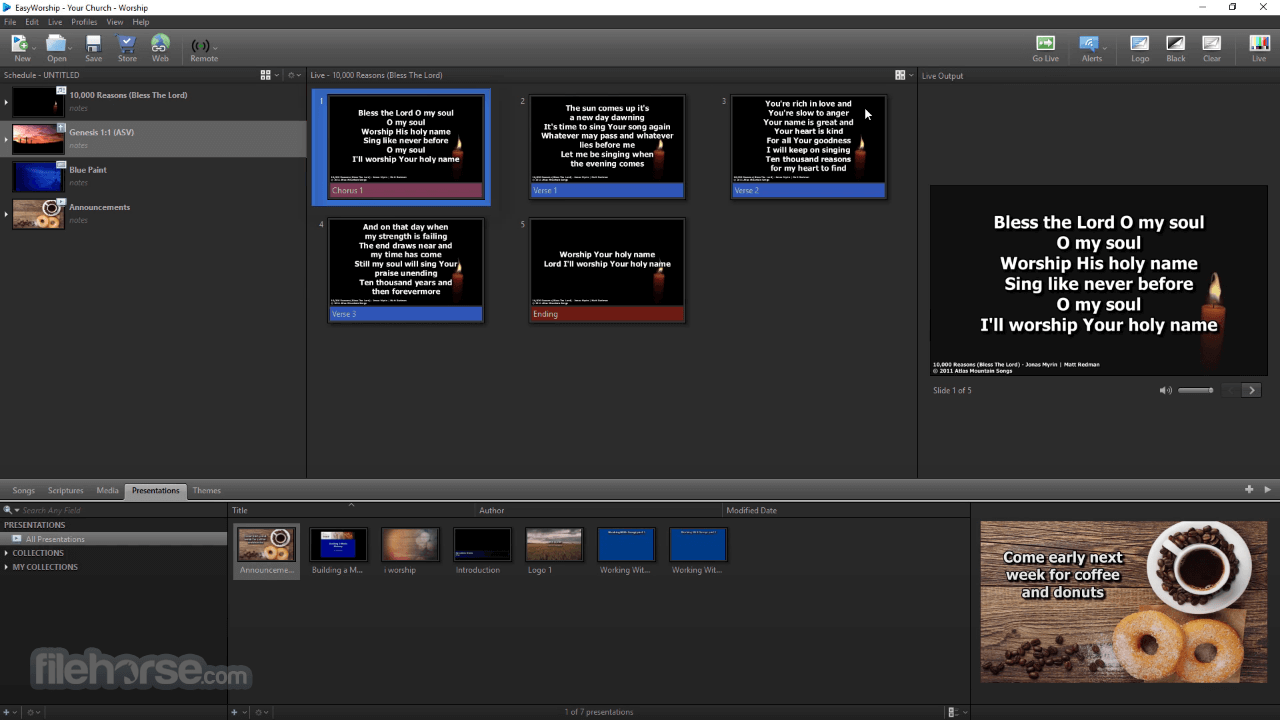The image size is (1280, 720).
Task: Click the Go Live icon
Action: [1045, 43]
